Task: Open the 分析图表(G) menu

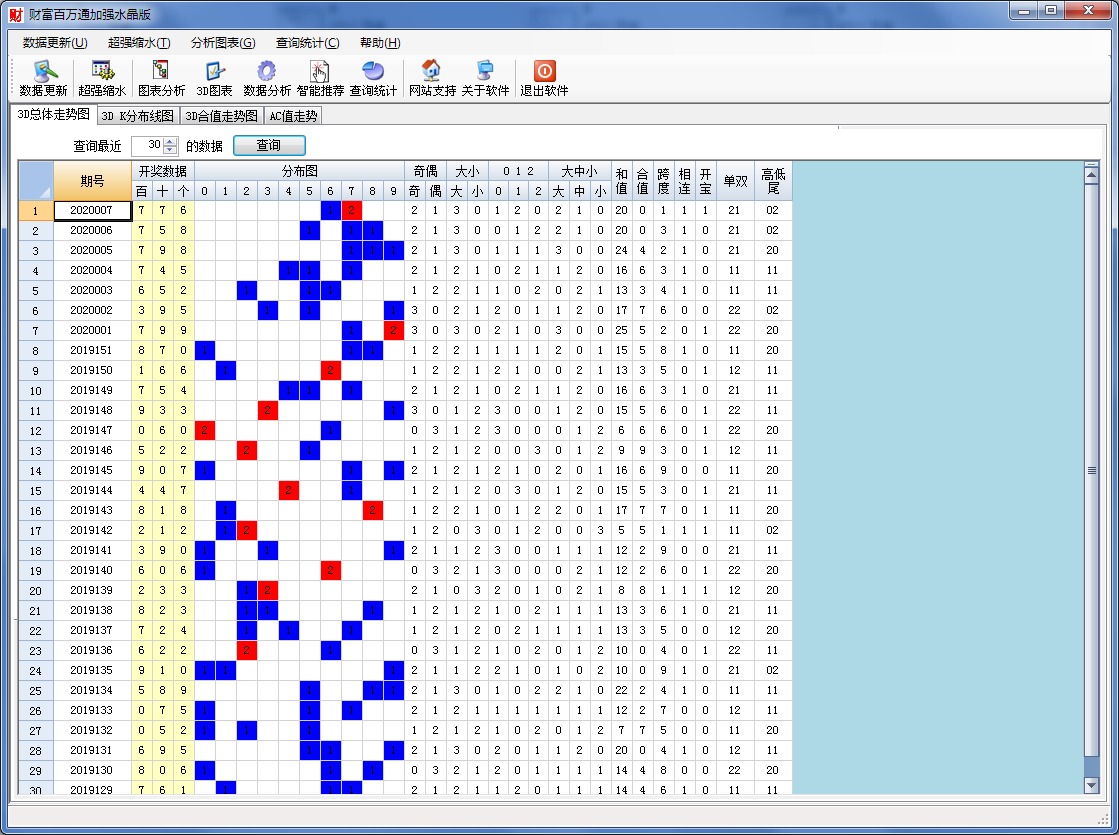Action: (223, 43)
